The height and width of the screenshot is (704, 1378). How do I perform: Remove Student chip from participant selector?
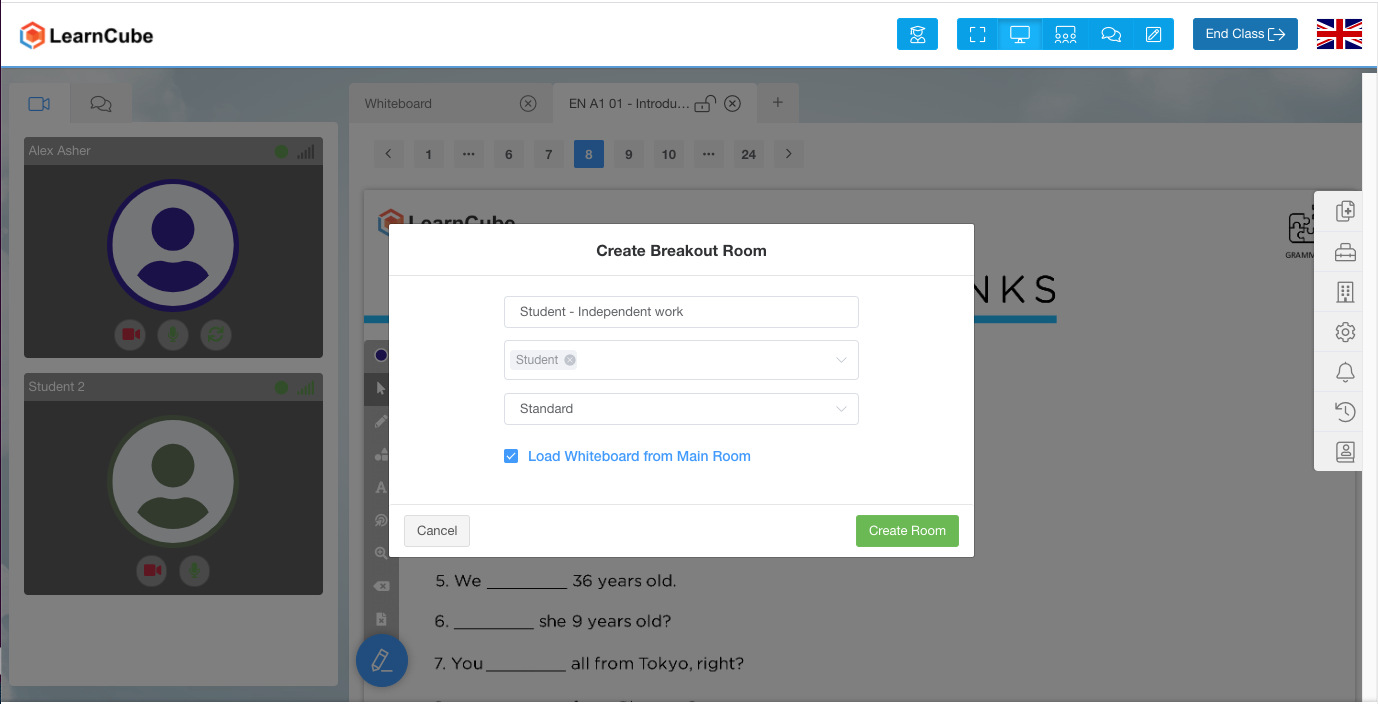click(x=570, y=360)
